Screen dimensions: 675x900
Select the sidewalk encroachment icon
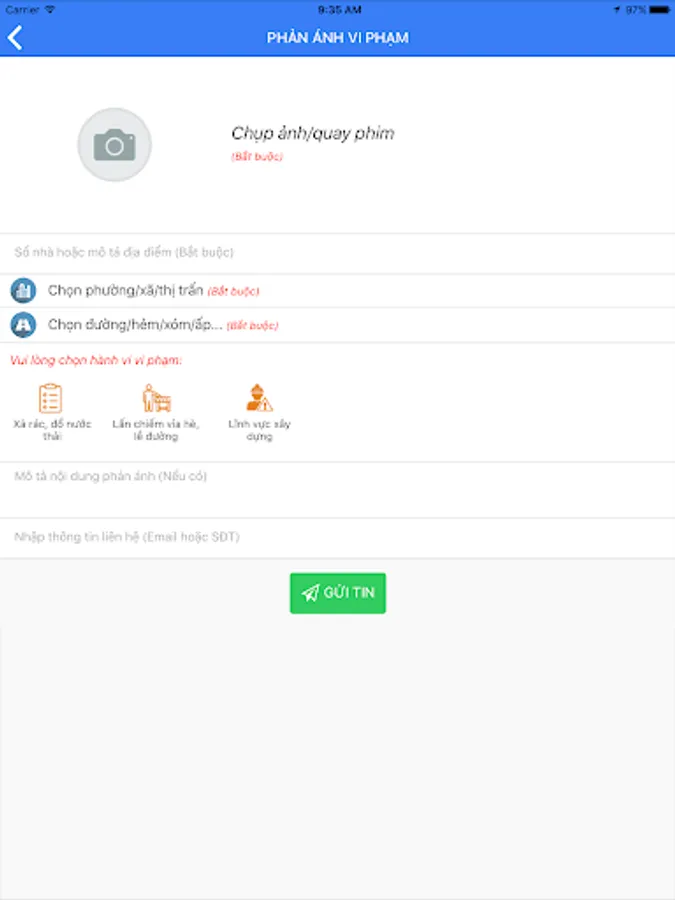tap(157, 398)
